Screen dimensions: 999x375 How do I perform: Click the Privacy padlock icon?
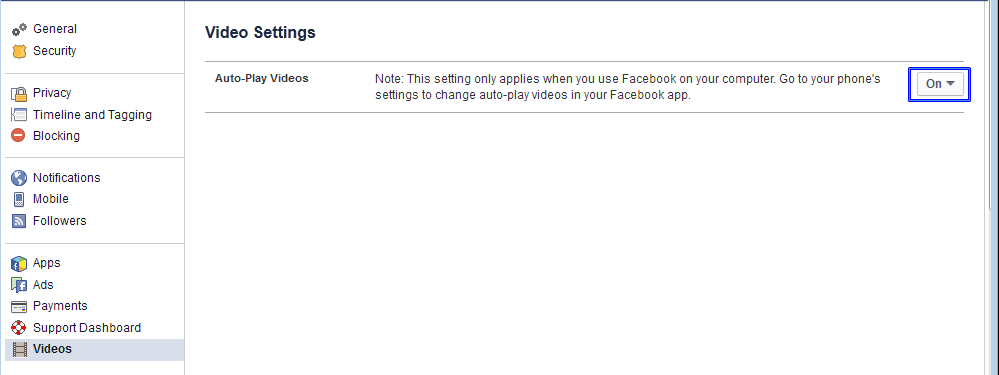[x=19, y=94]
